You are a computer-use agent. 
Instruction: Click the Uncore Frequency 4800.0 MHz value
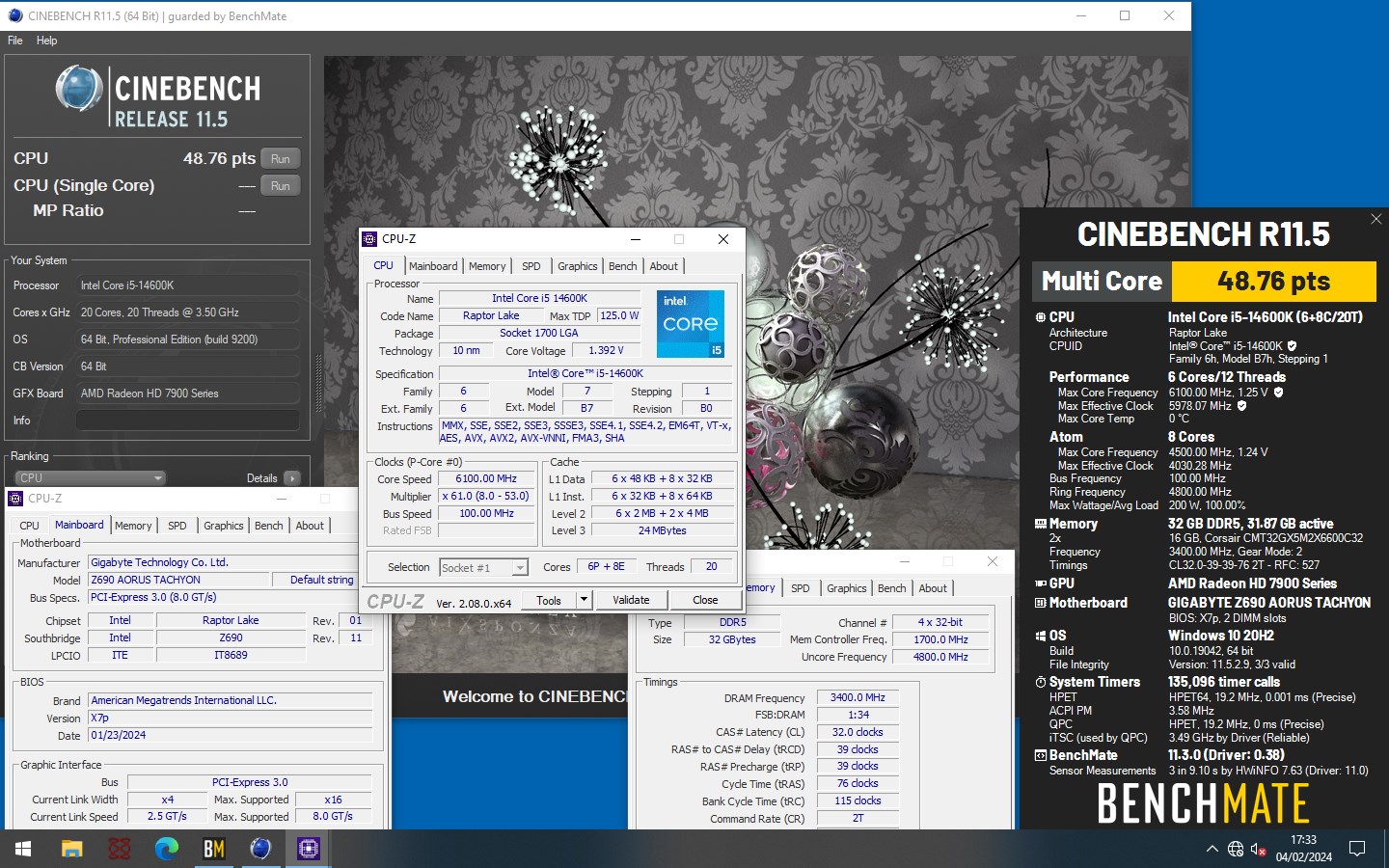[940, 657]
